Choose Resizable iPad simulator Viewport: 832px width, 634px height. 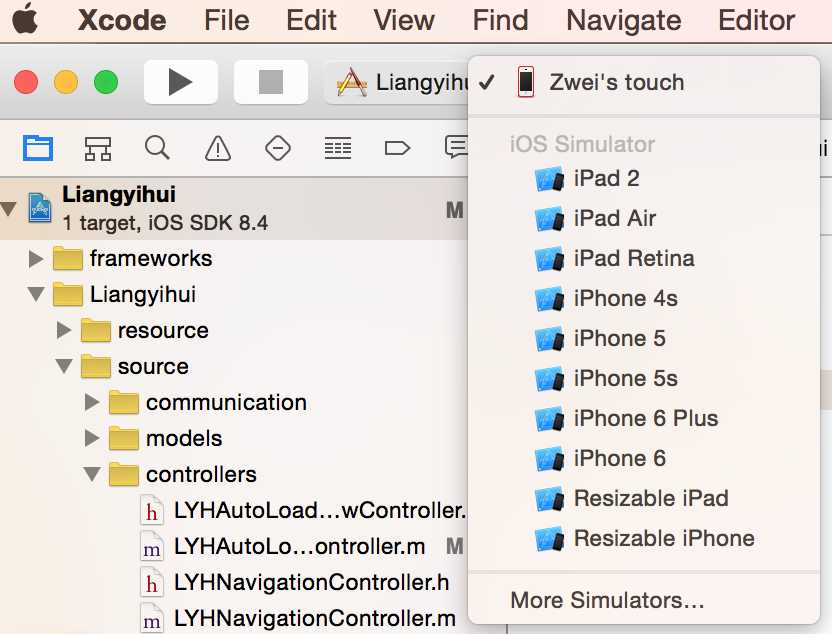point(644,498)
